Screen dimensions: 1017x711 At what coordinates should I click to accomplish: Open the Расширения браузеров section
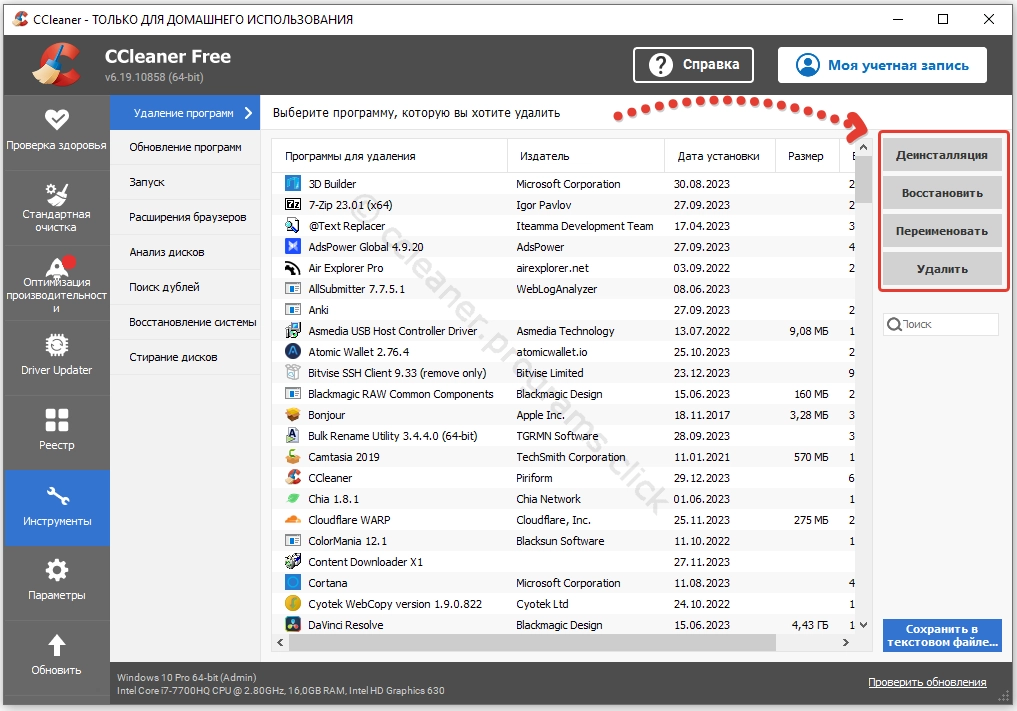tap(187, 217)
